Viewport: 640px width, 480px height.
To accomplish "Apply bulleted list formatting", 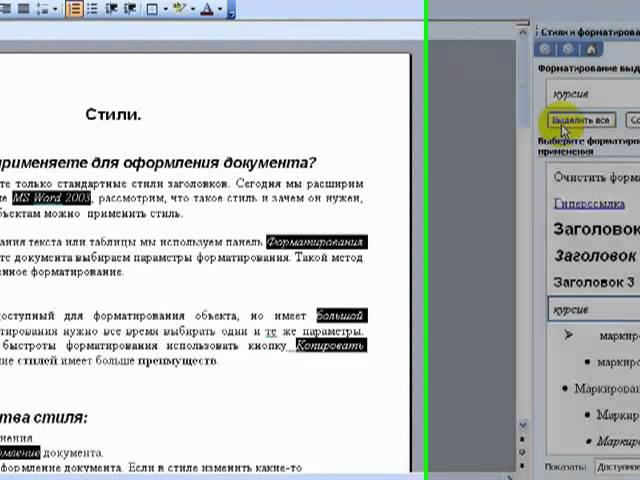I will (x=92, y=9).
